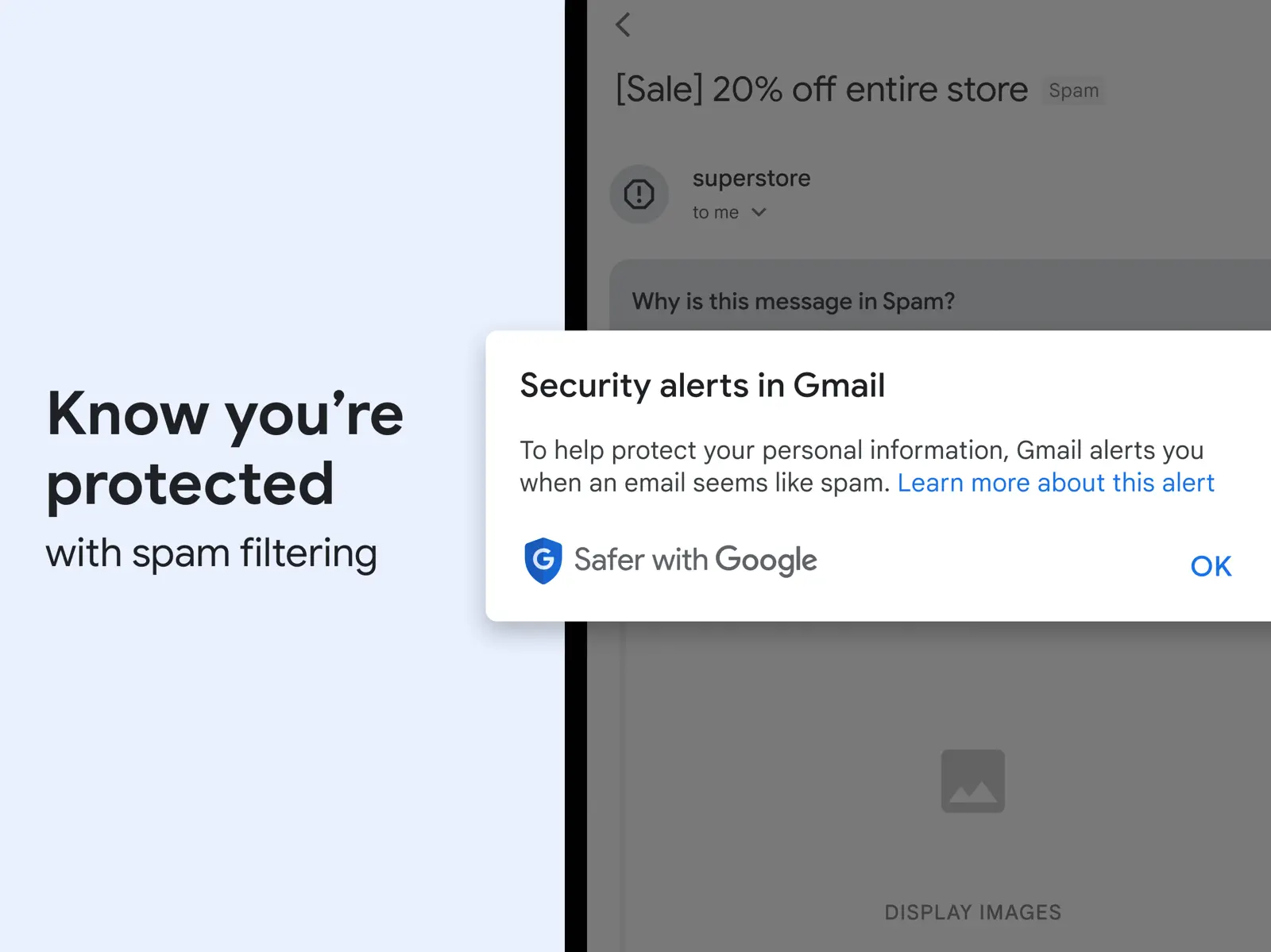Click the 'with spam filtering' subtitle

pos(211,553)
